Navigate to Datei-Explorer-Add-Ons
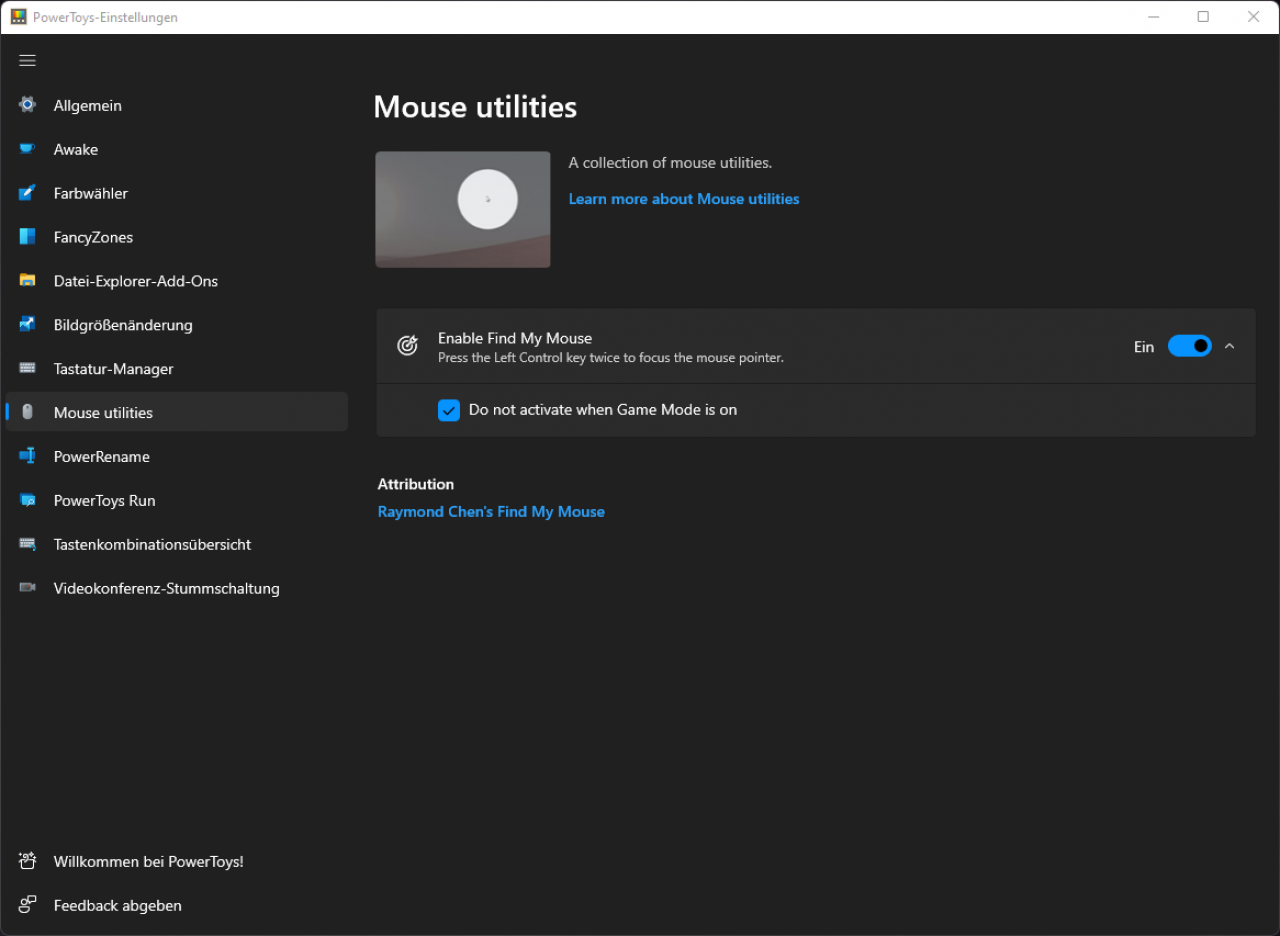The height and width of the screenshot is (936, 1280). tap(176, 281)
